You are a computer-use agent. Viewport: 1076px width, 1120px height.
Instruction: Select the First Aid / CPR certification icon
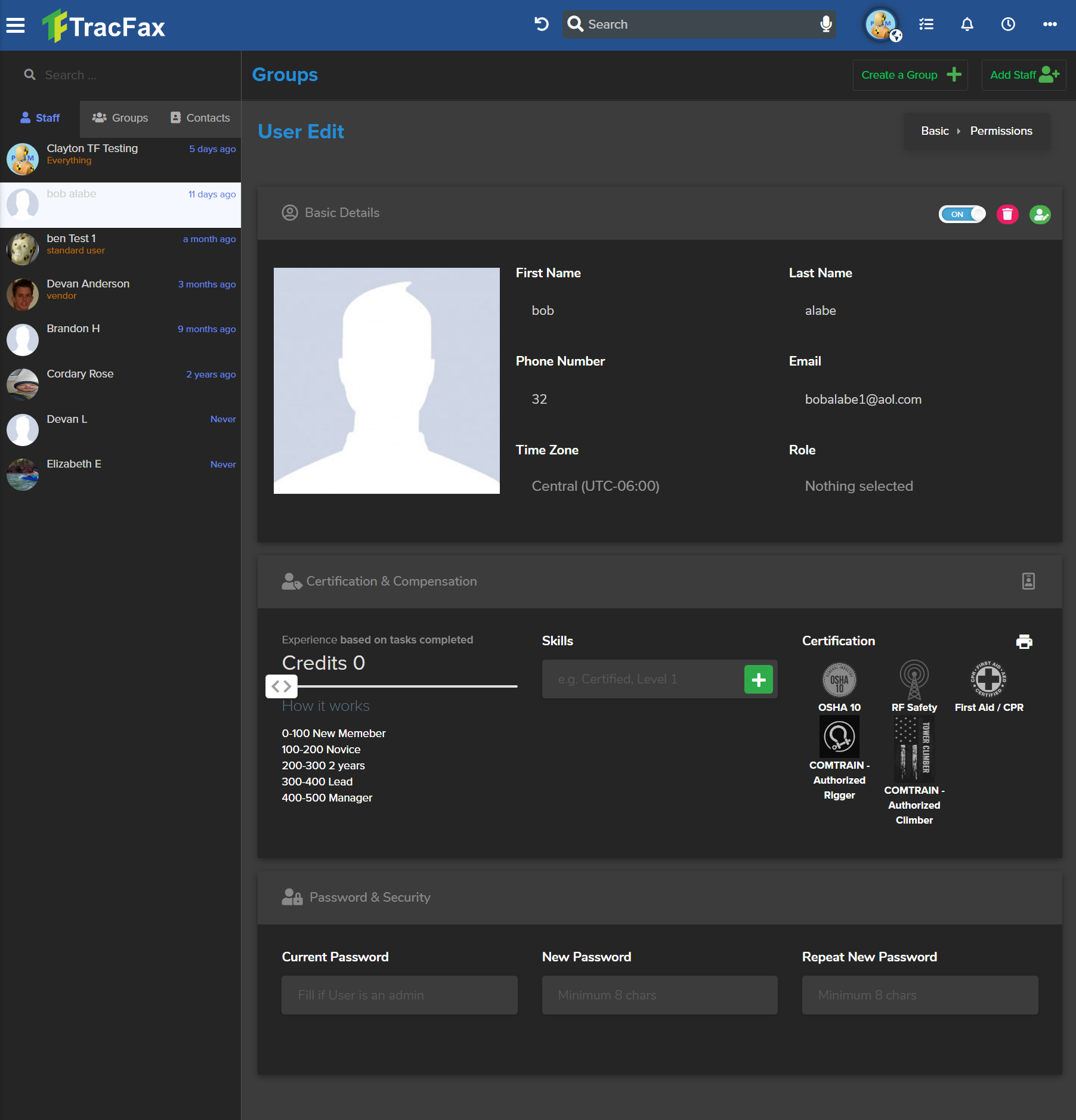989,679
